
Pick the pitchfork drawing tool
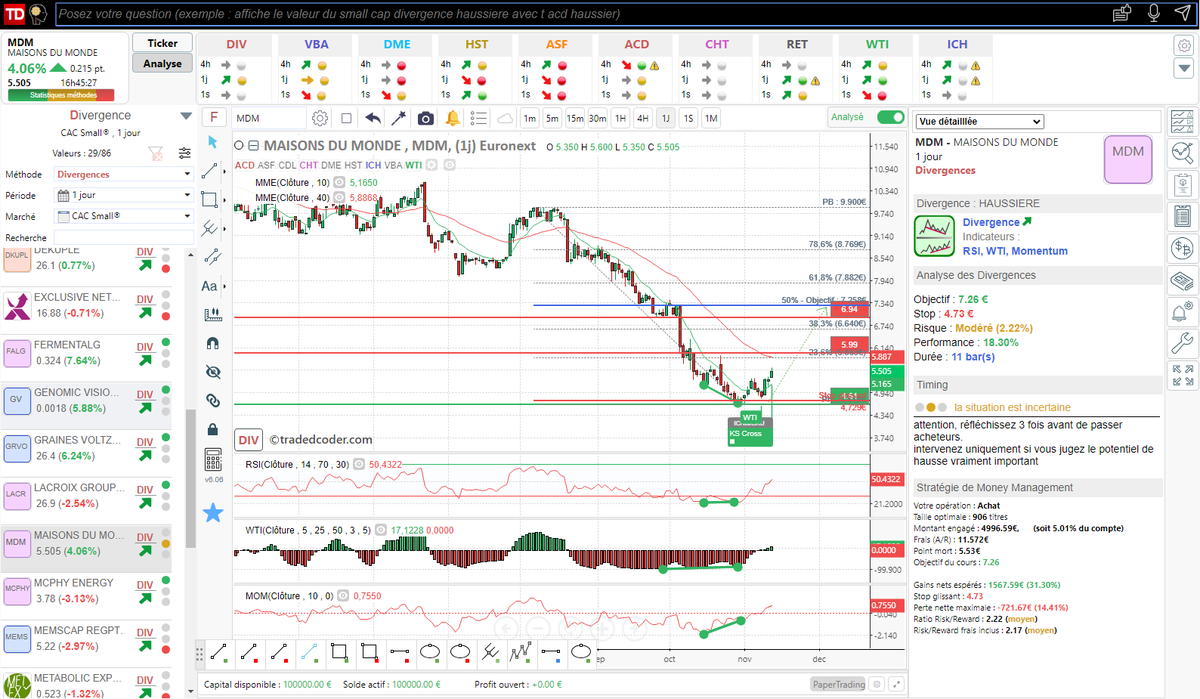(x=210, y=228)
